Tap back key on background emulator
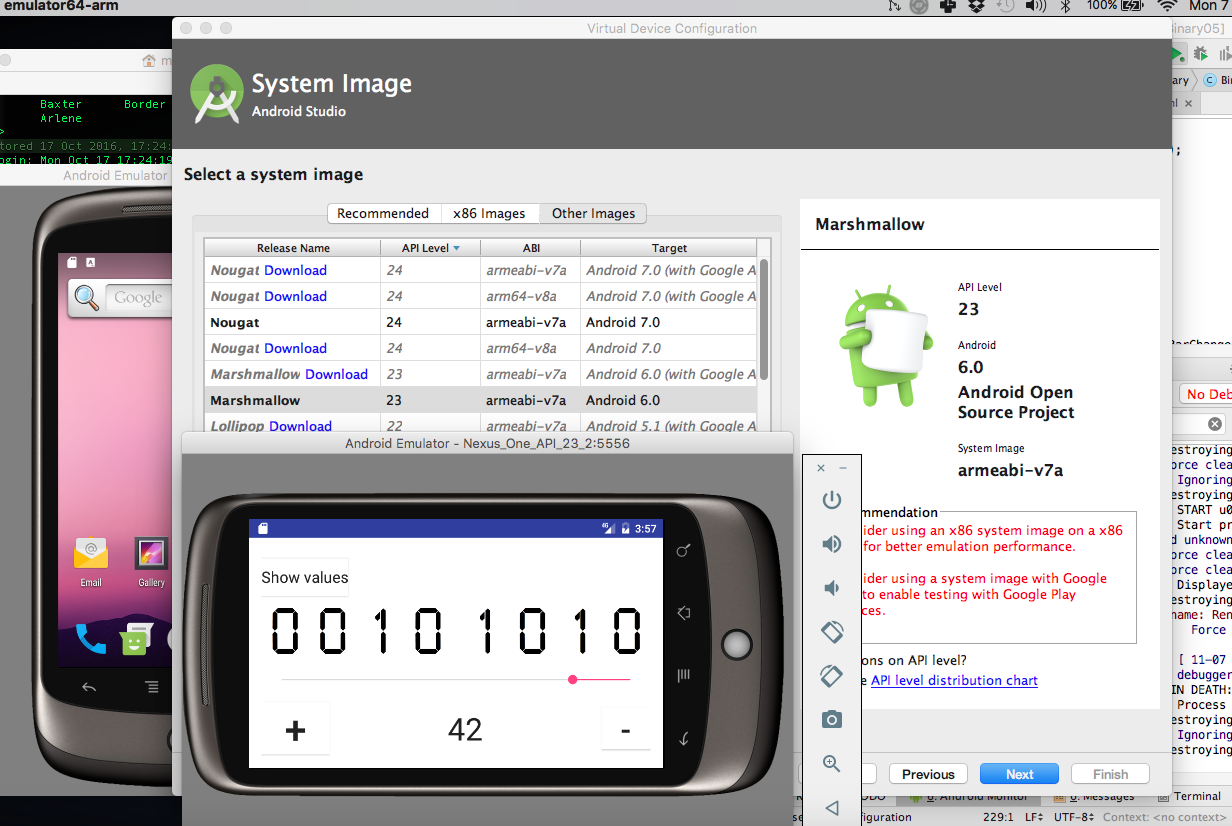Viewport: 1232px width, 826px height. [x=89, y=687]
